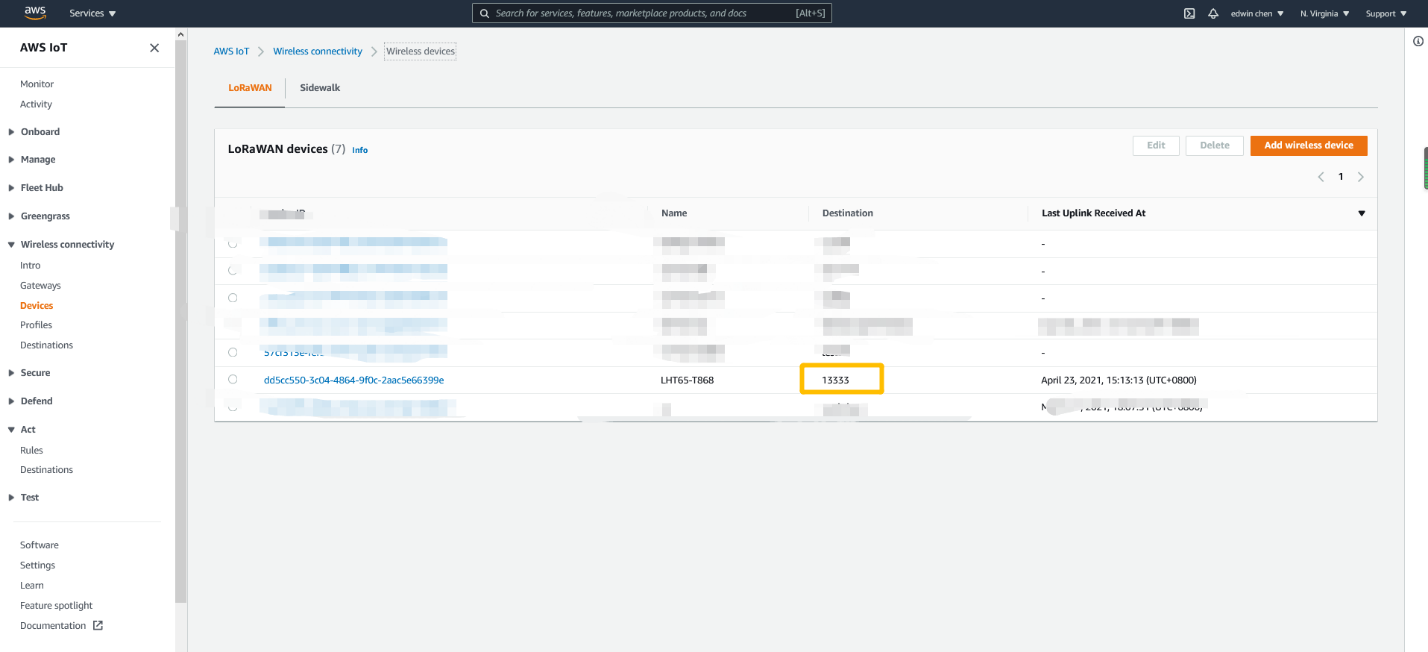Open the Info link beside LoRaWAN devices
The width and height of the screenshot is (1428, 652).
click(360, 150)
